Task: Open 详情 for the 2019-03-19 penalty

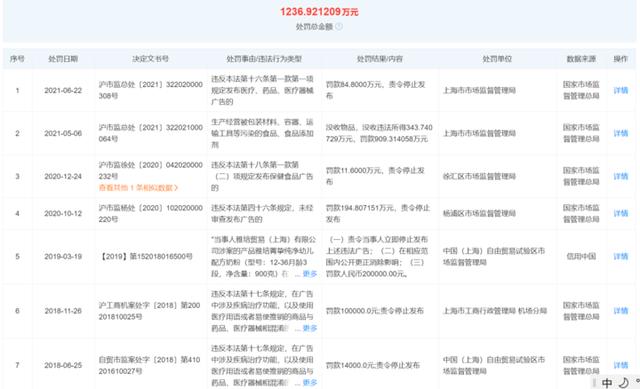Action: point(620,256)
